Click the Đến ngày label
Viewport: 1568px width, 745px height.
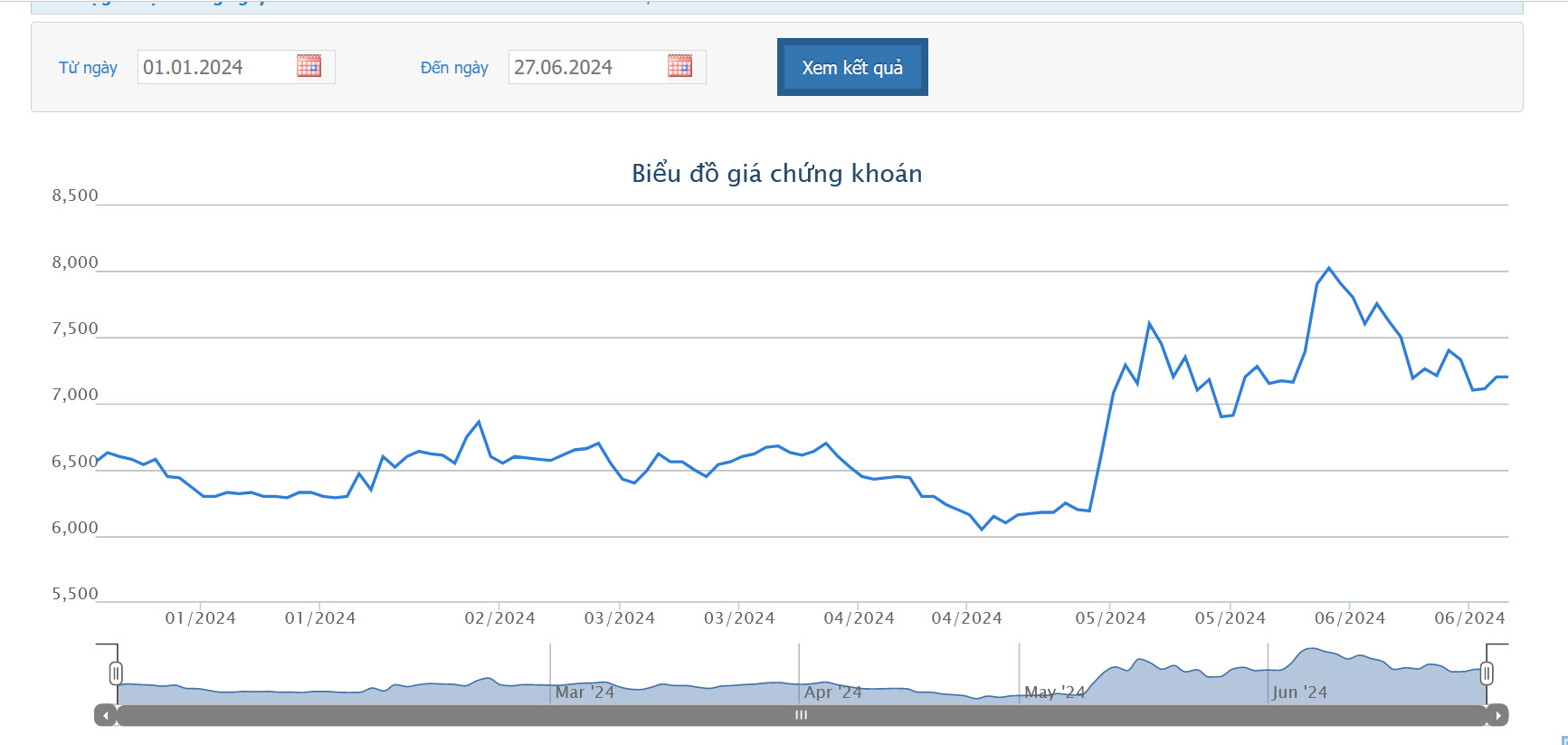click(x=454, y=68)
